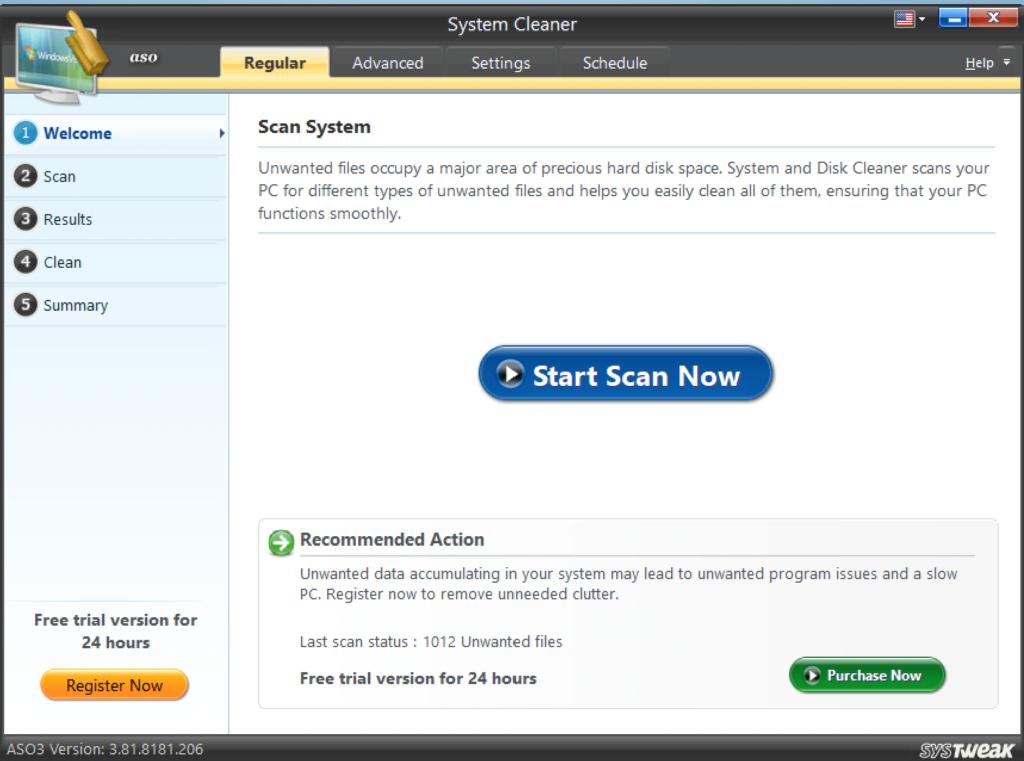The width and height of the screenshot is (1024, 761).
Task: Select the Clean step
Action: pos(116,263)
